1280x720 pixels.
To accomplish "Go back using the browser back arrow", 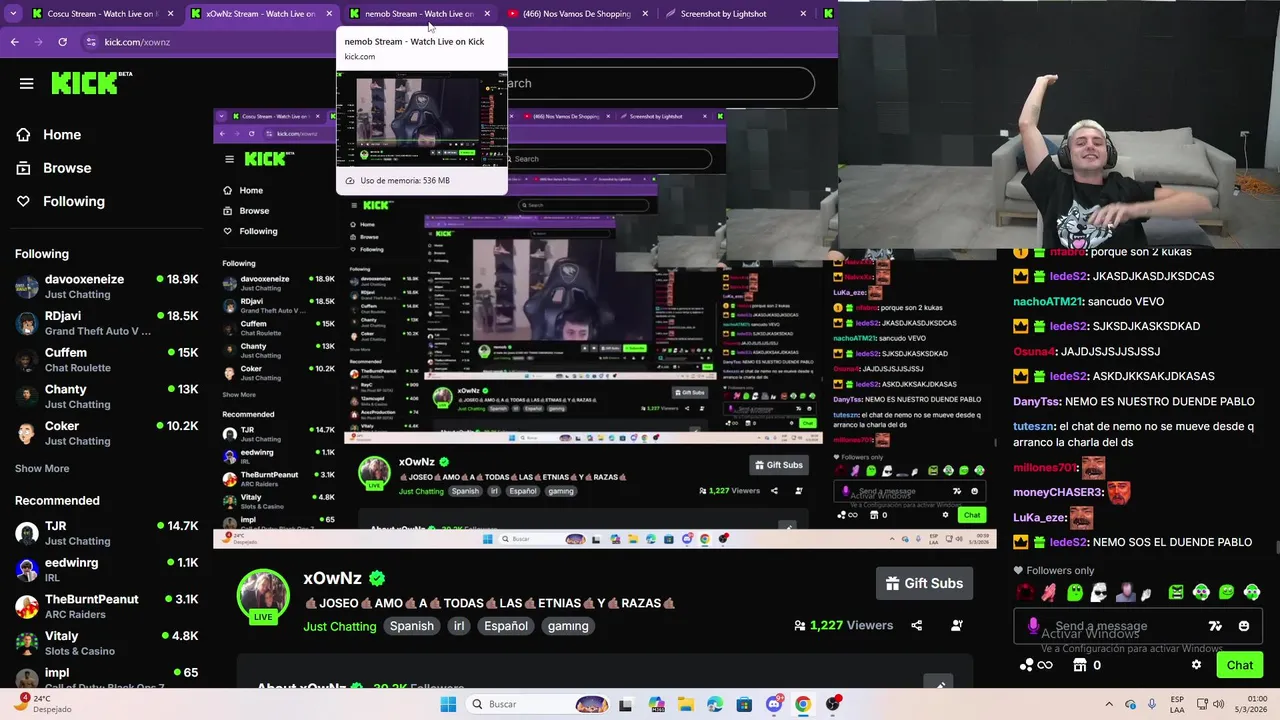I will coord(15,42).
